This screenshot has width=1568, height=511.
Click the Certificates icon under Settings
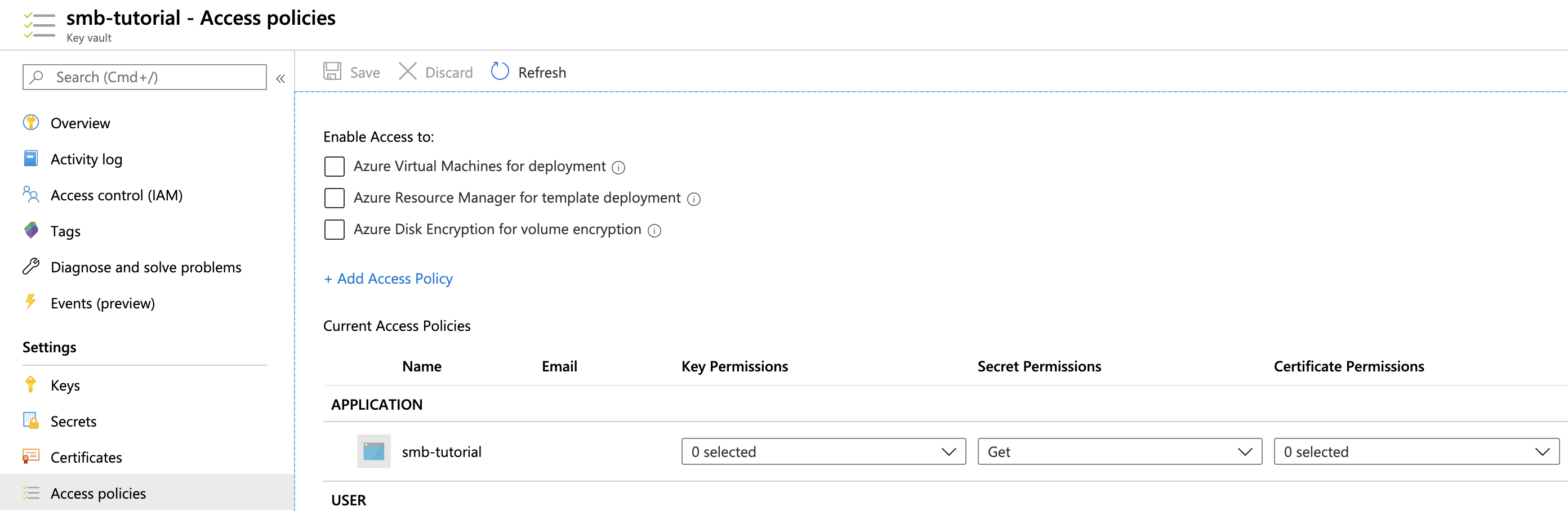(30, 457)
